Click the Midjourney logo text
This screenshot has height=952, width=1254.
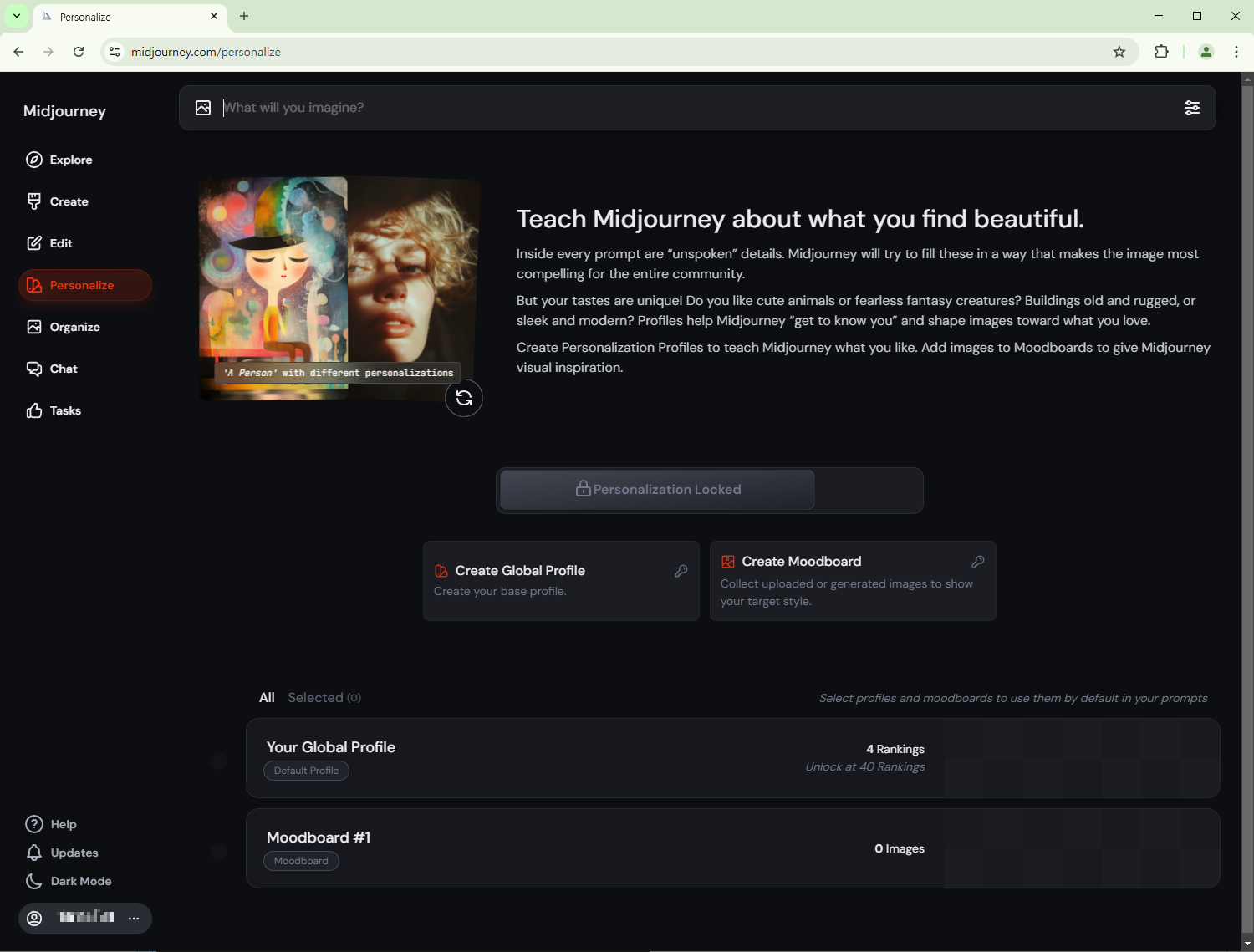pos(64,111)
